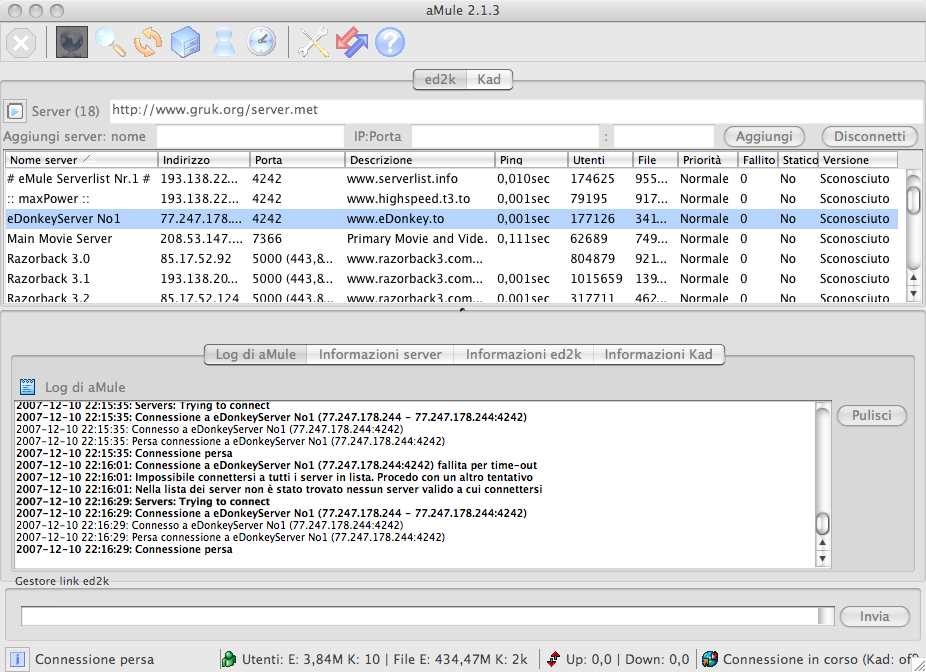Switch to the ed2k network tab

pyautogui.click(x=440, y=79)
